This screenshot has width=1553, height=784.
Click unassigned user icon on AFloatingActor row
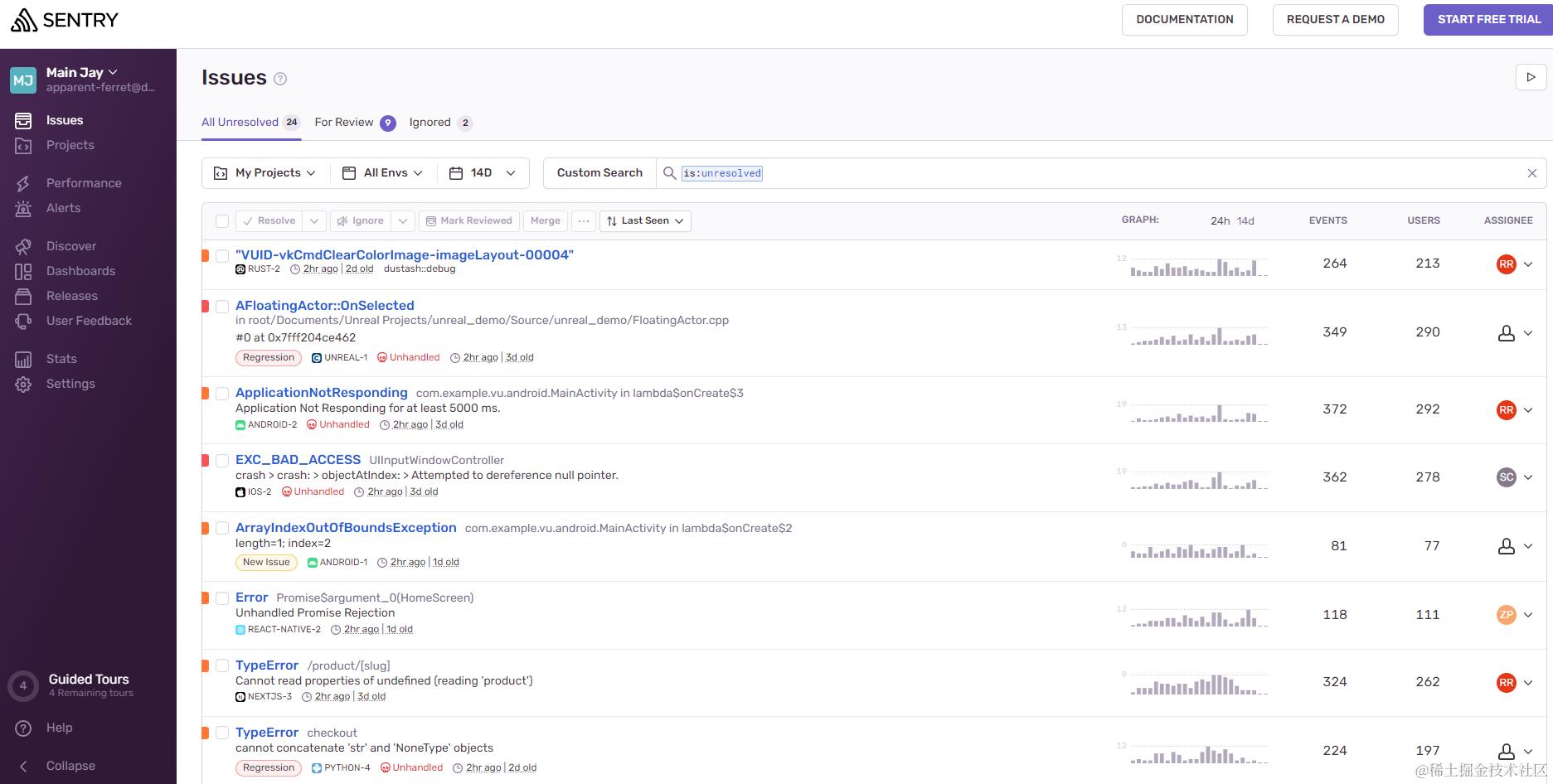(x=1507, y=333)
